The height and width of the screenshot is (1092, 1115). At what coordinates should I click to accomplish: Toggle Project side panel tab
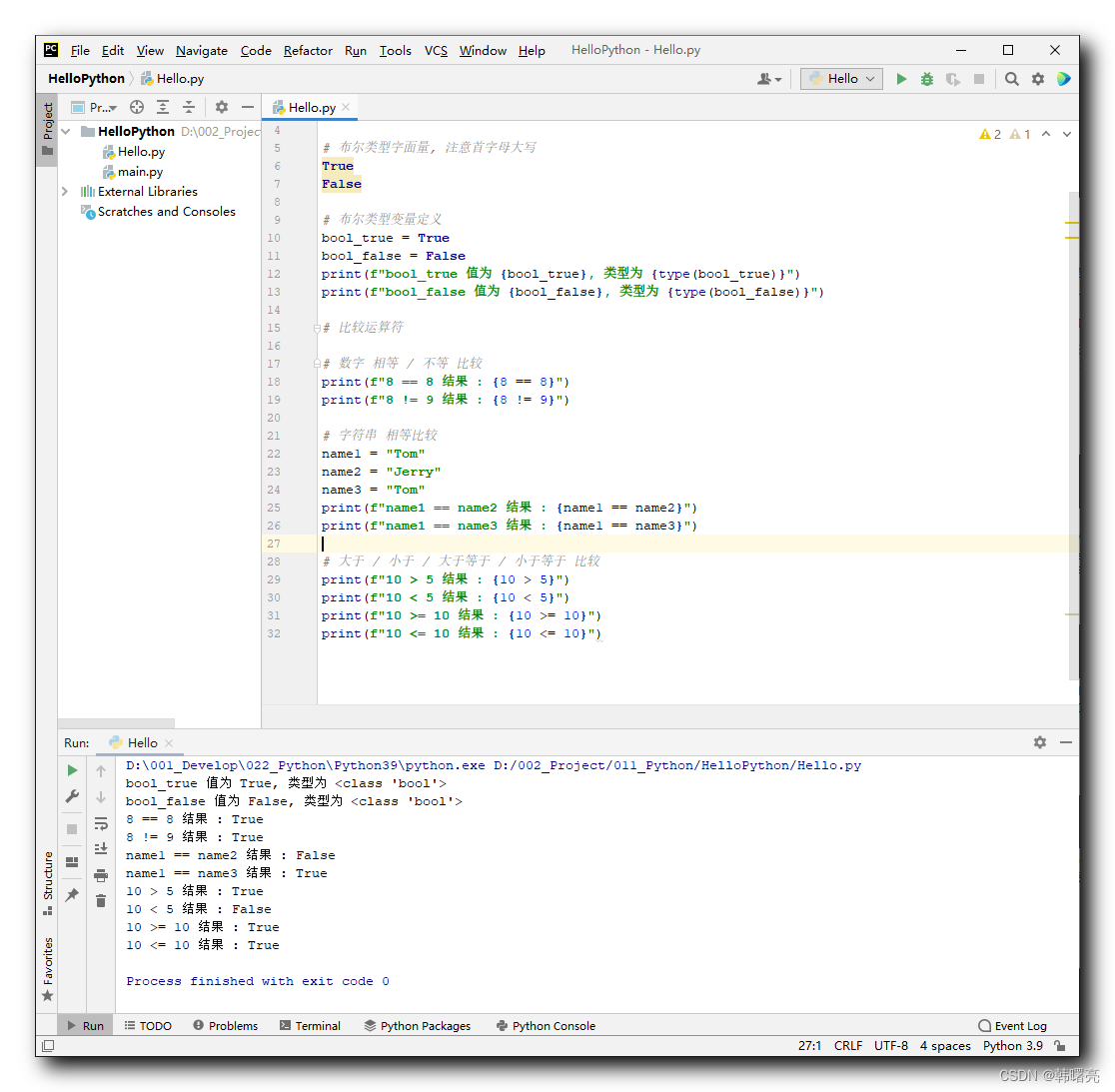pyautogui.click(x=48, y=130)
